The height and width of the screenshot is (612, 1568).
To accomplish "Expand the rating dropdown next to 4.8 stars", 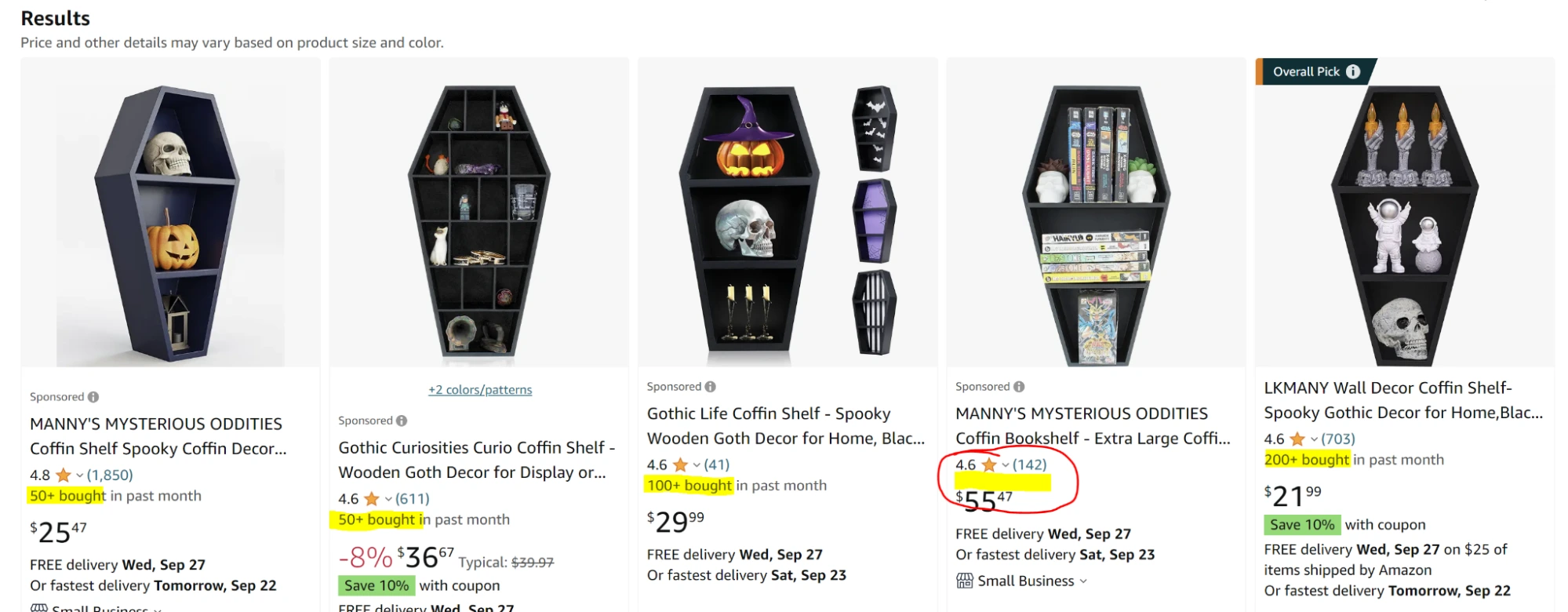I will (x=79, y=475).
